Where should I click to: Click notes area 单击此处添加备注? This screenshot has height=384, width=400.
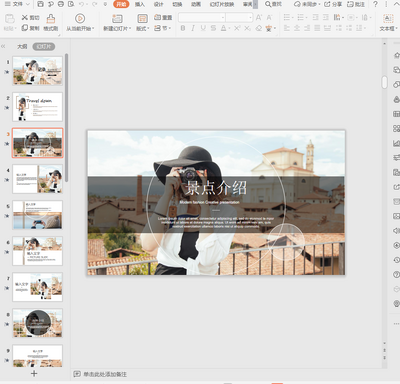tap(105, 374)
